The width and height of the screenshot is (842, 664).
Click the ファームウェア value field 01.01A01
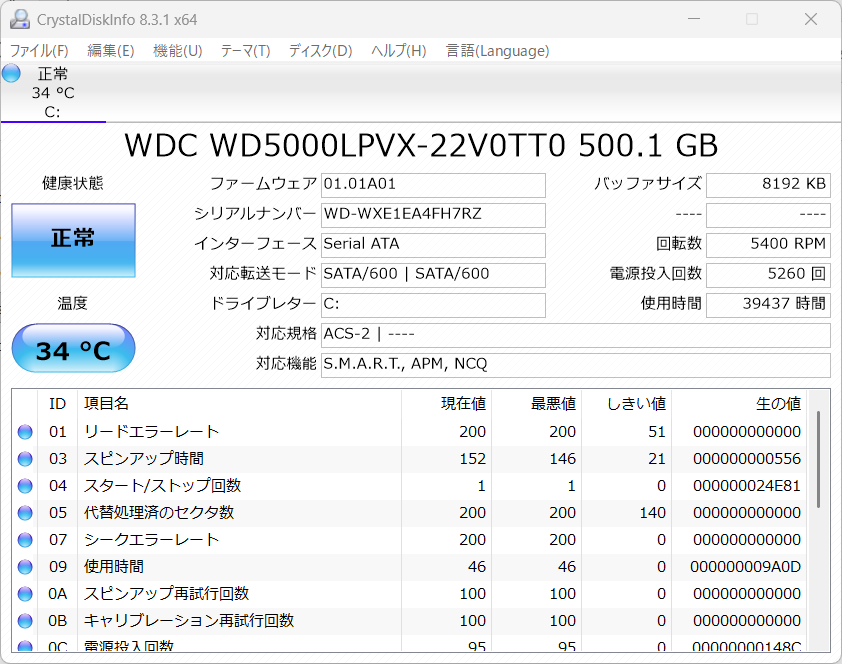433,185
